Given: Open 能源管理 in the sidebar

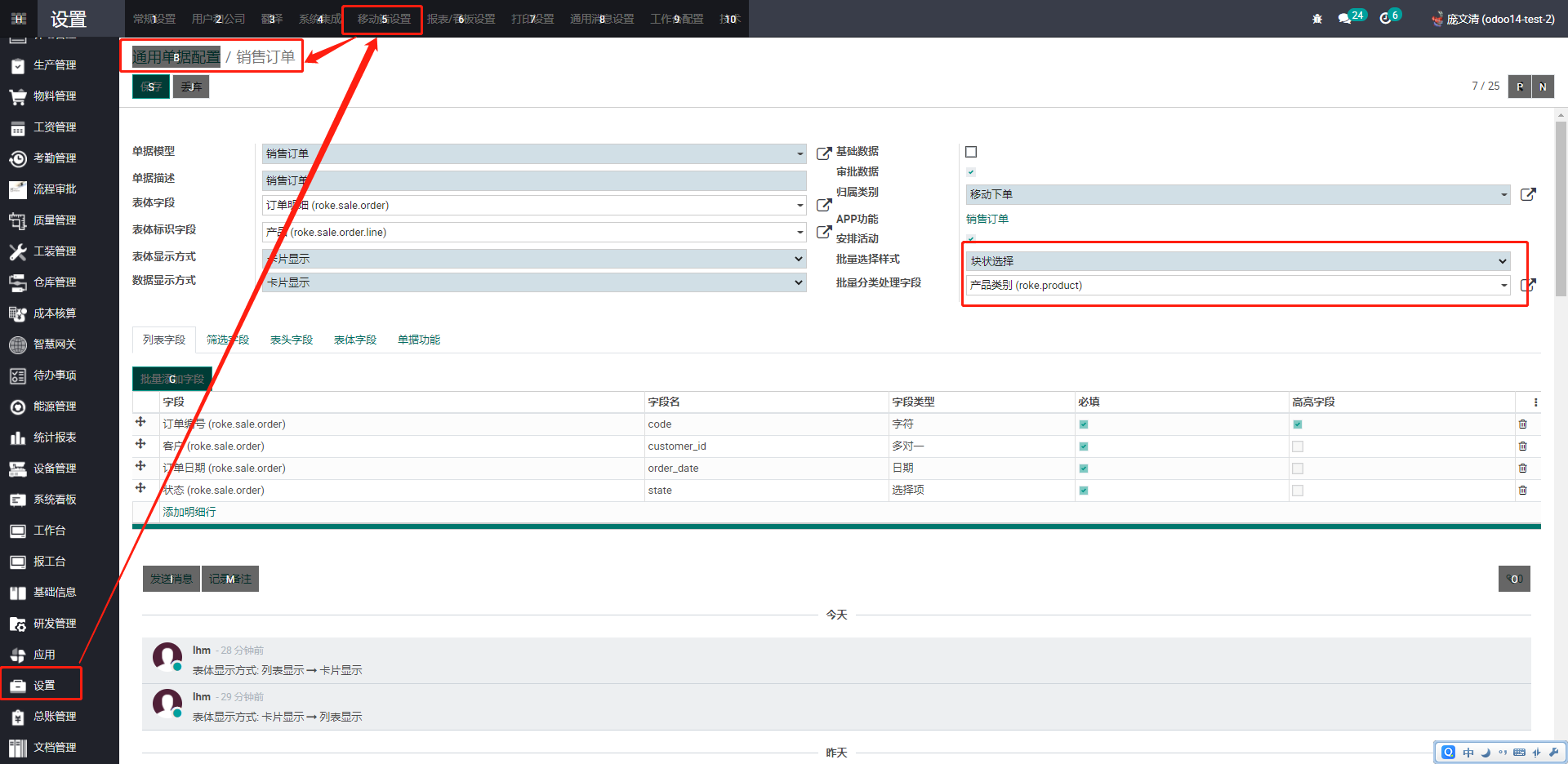Looking at the screenshot, I should click(55, 406).
